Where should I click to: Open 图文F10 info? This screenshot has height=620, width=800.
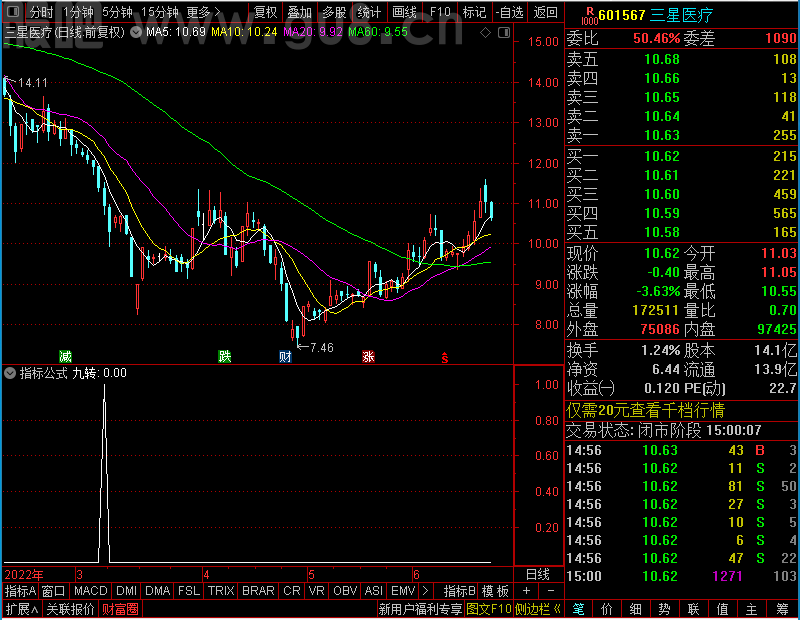[489, 609]
